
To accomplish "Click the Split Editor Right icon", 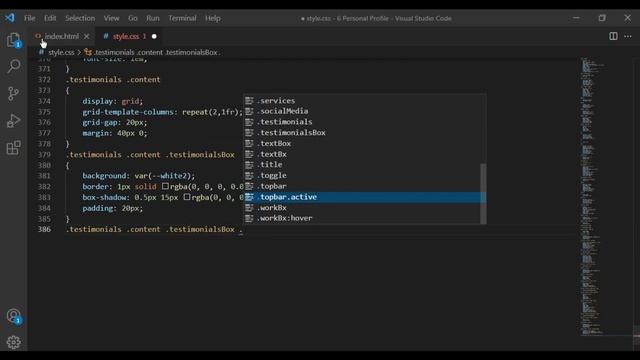I will [x=613, y=36].
